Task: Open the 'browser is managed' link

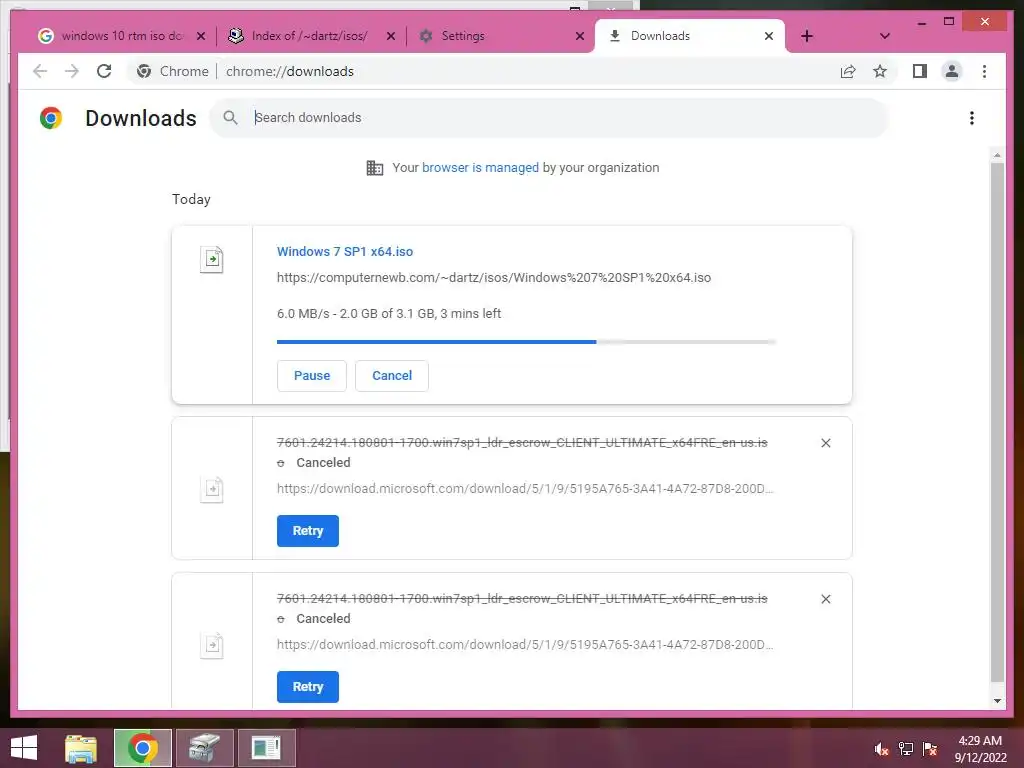Action: coord(480,168)
